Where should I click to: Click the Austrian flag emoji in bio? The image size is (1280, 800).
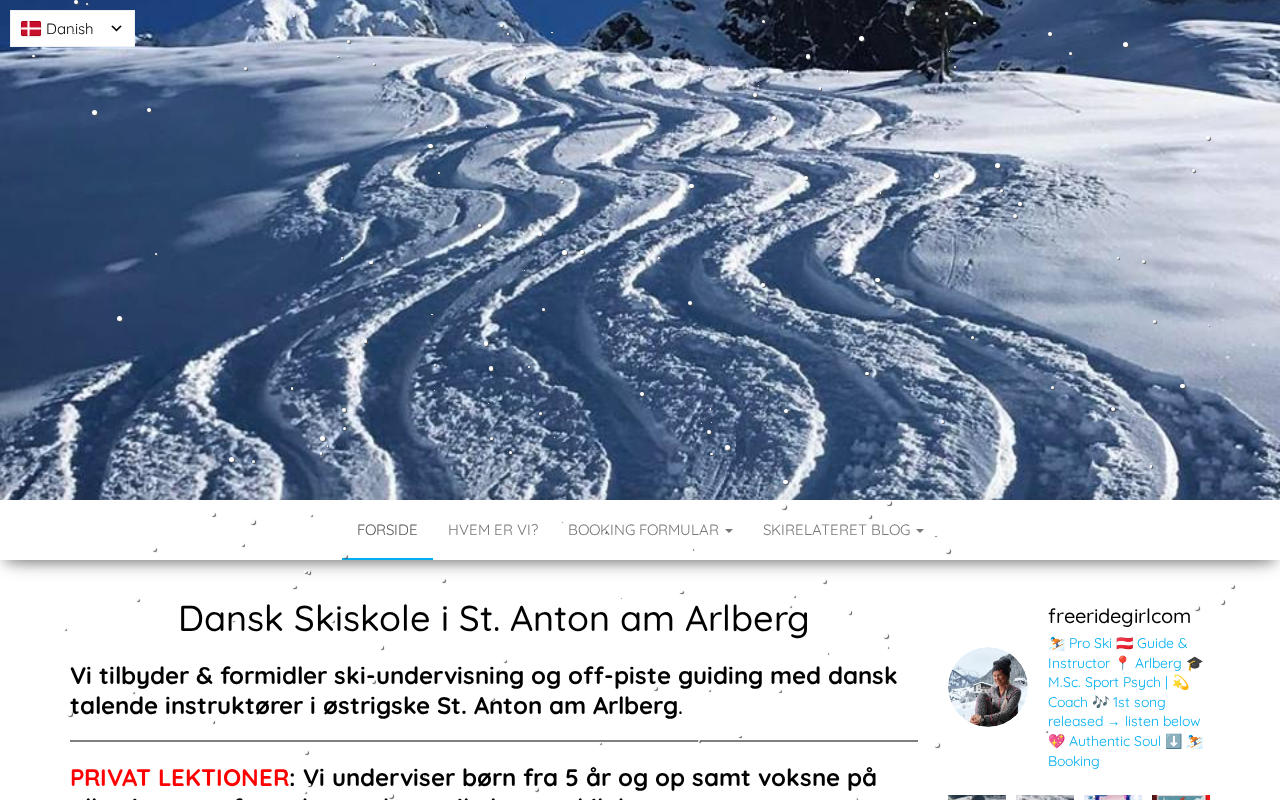(1124, 643)
